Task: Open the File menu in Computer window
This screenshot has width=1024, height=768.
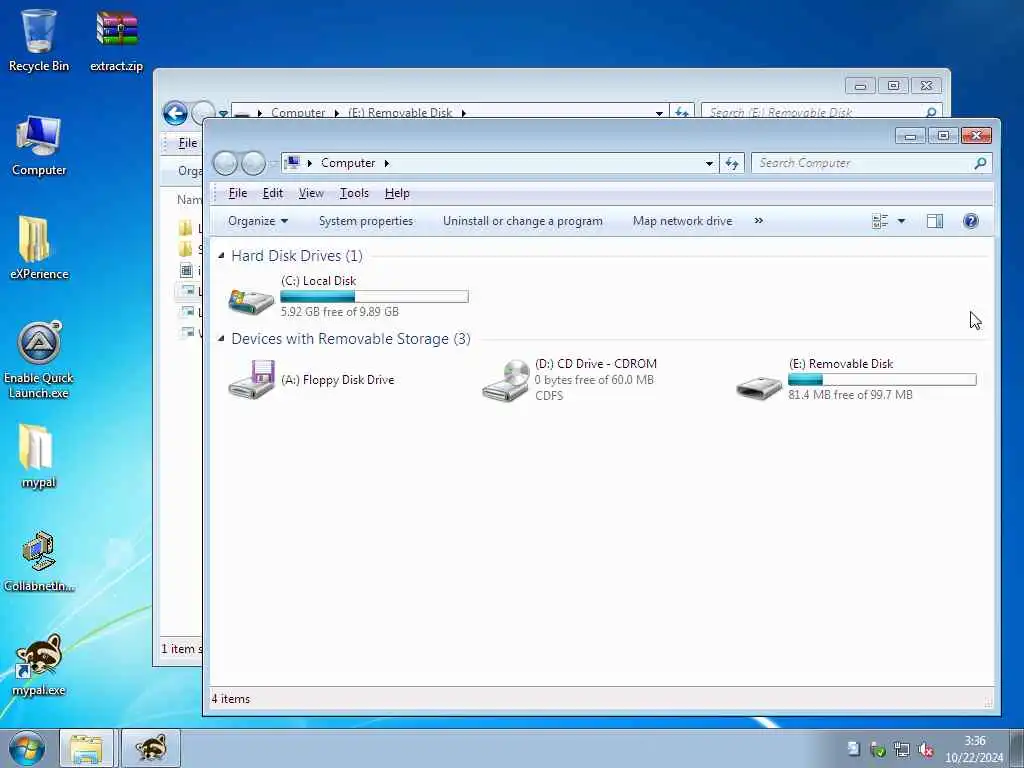Action: [x=238, y=193]
